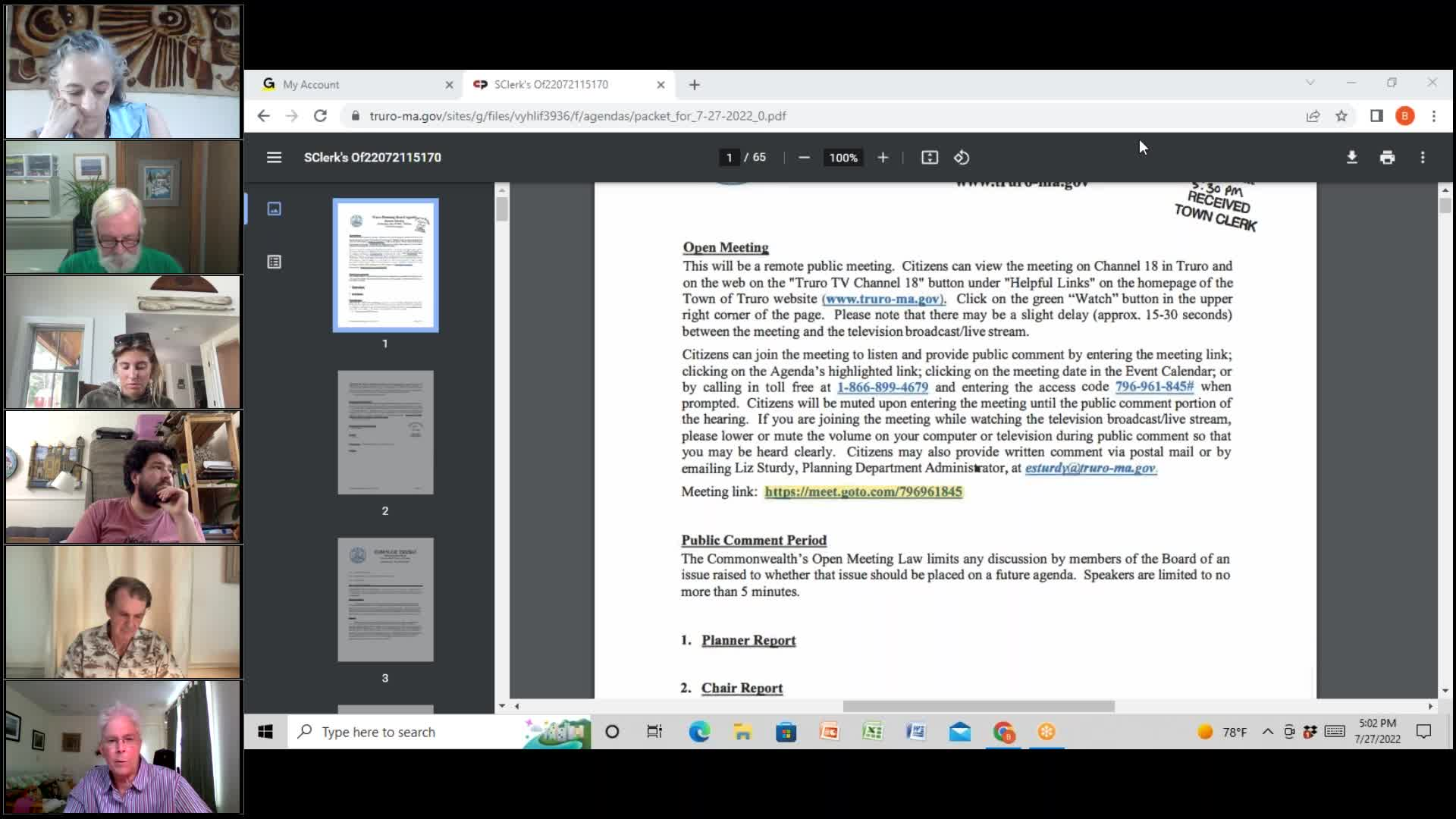The width and height of the screenshot is (1456, 819).
Task: Zoom out the PDF document
Action: [x=804, y=157]
